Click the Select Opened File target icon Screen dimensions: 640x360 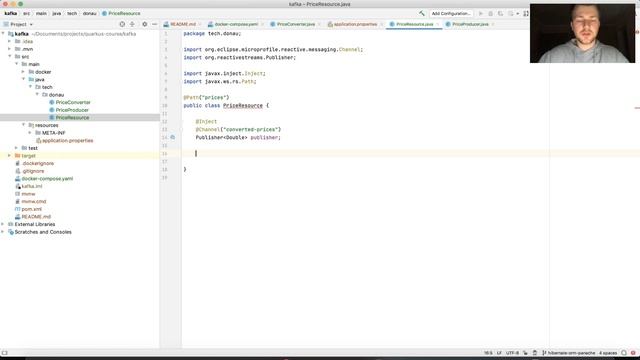click(122, 24)
